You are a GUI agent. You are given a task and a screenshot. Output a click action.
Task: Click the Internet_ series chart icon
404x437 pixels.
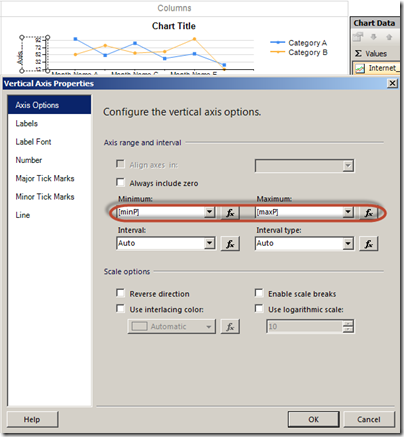360,68
